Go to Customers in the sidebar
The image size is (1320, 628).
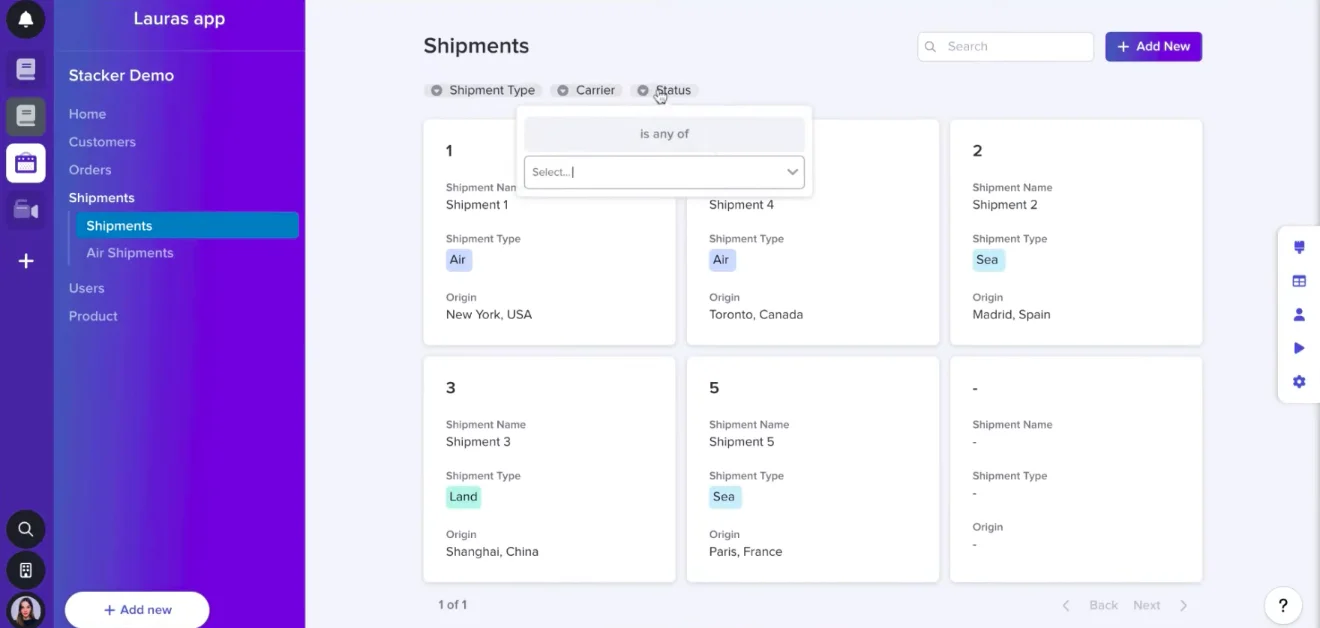click(x=102, y=142)
